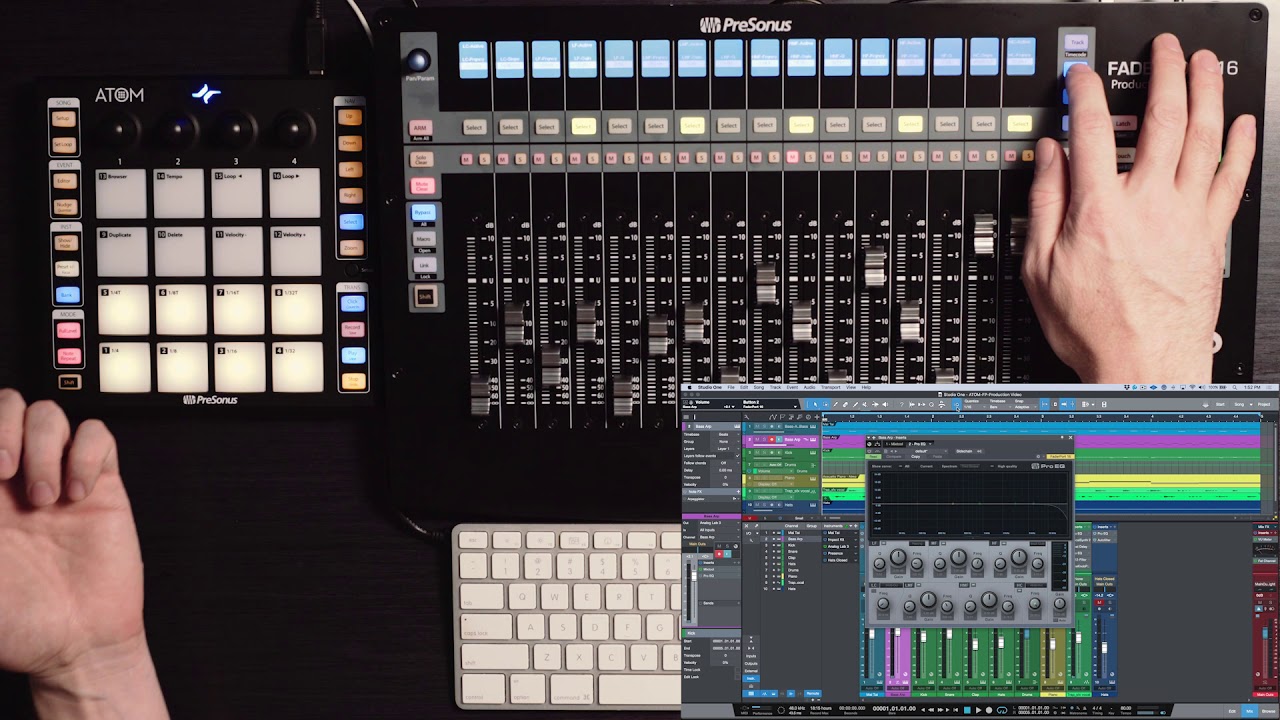
Task: Click the Rewind transport button
Action: coord(931,710)
